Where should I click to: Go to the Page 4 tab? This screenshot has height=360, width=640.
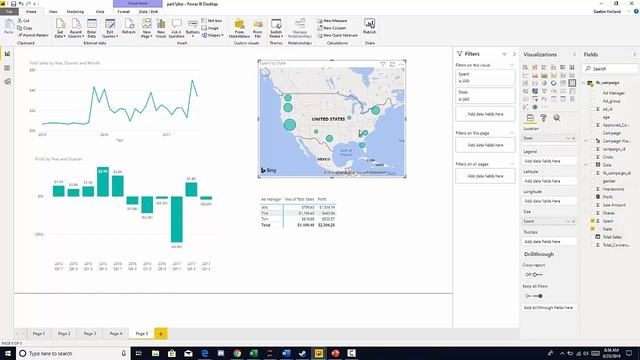(x=116, y=333)
